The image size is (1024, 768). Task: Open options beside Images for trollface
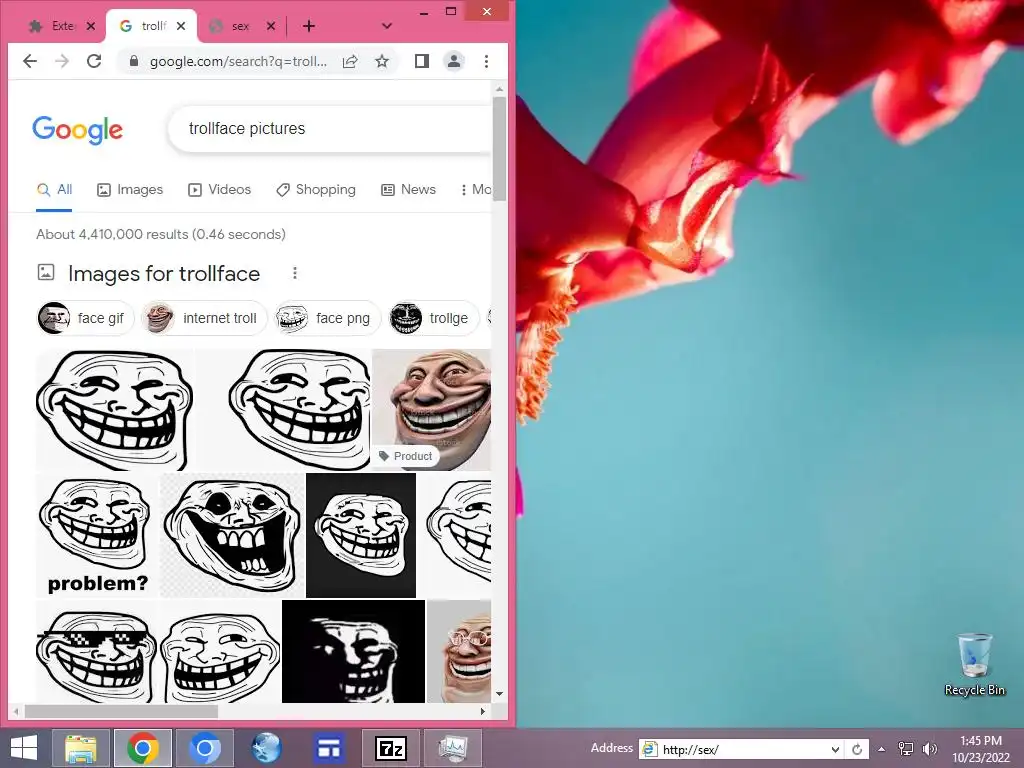(295, 273)
